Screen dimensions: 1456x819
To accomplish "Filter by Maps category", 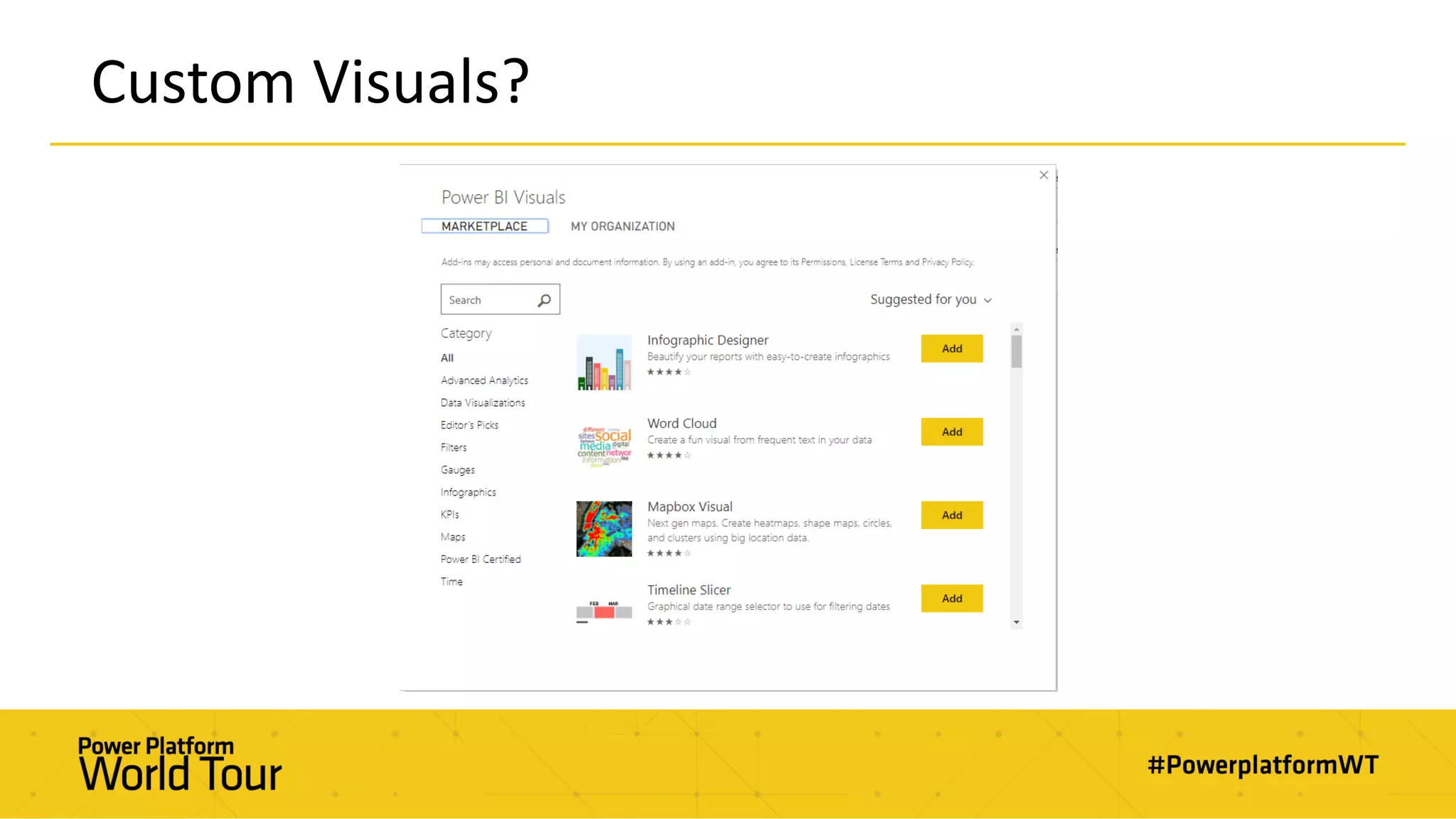I will [453, 537].
